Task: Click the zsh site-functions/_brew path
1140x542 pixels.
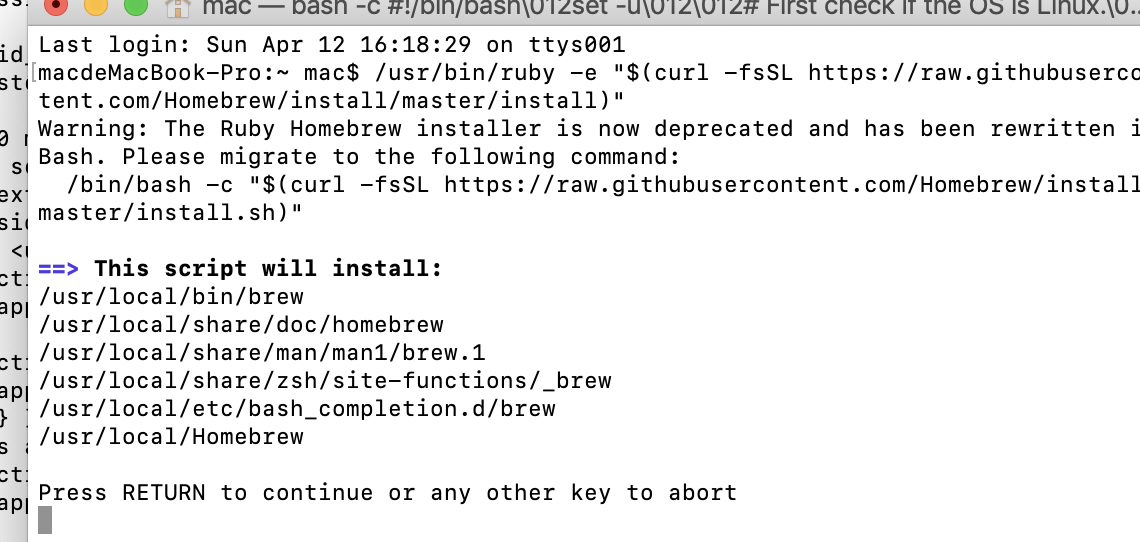Action: point(325,380)
